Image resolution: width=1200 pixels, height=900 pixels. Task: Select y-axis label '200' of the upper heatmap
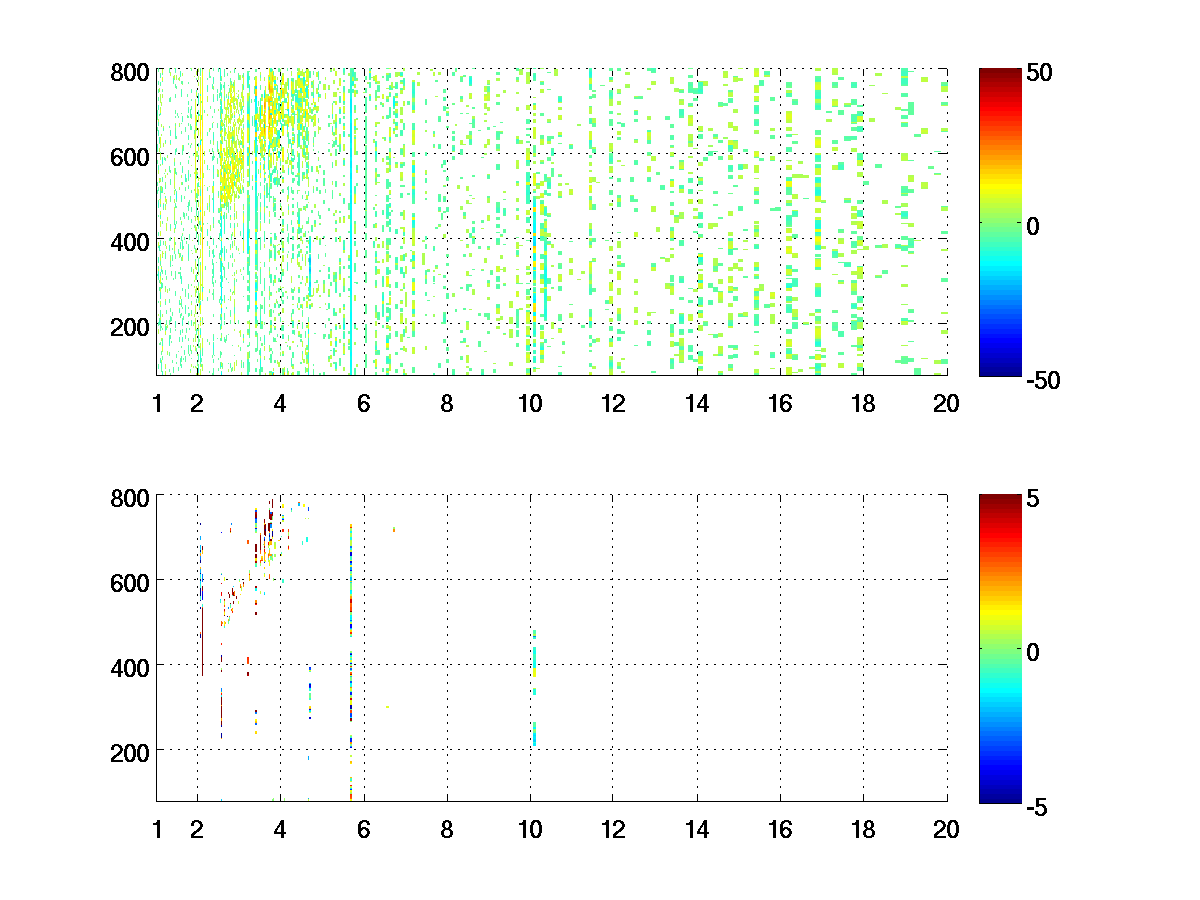(x=130, y=325)
